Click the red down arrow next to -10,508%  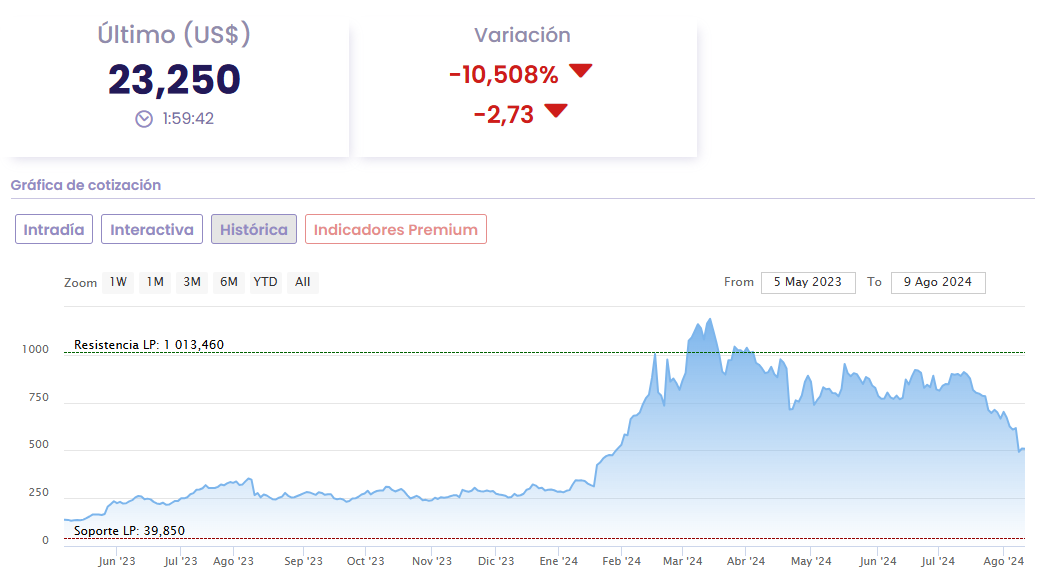pyautogui.click(x=581, y=71)
